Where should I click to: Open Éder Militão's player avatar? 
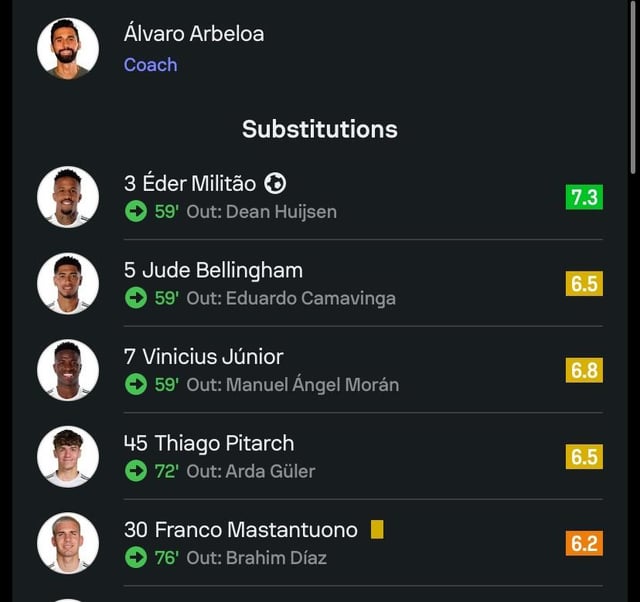(x=68, y=197)
